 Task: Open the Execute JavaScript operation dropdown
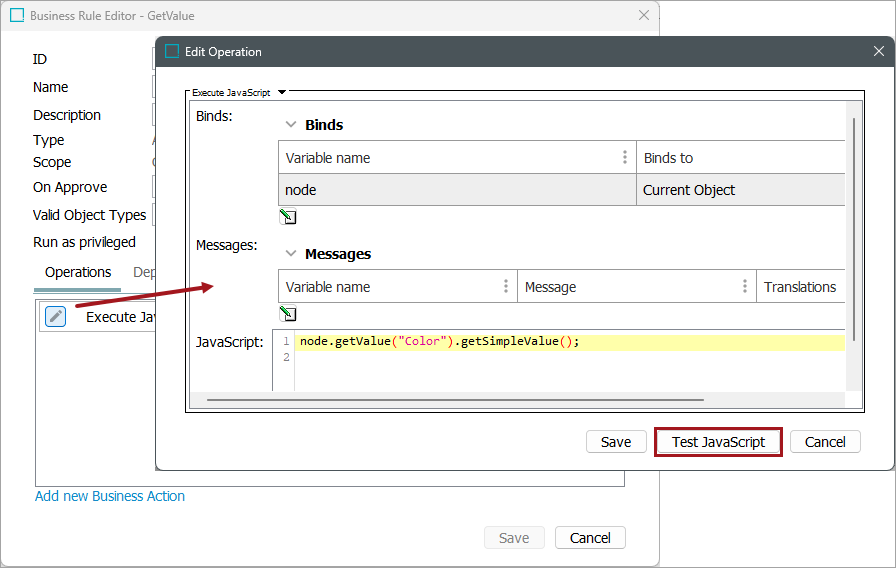tap(282, 92)
